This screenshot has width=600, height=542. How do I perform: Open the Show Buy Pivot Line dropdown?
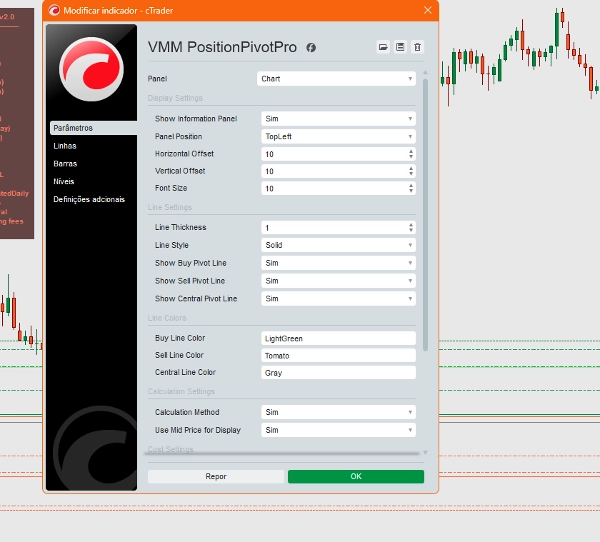tap(339, 263)
